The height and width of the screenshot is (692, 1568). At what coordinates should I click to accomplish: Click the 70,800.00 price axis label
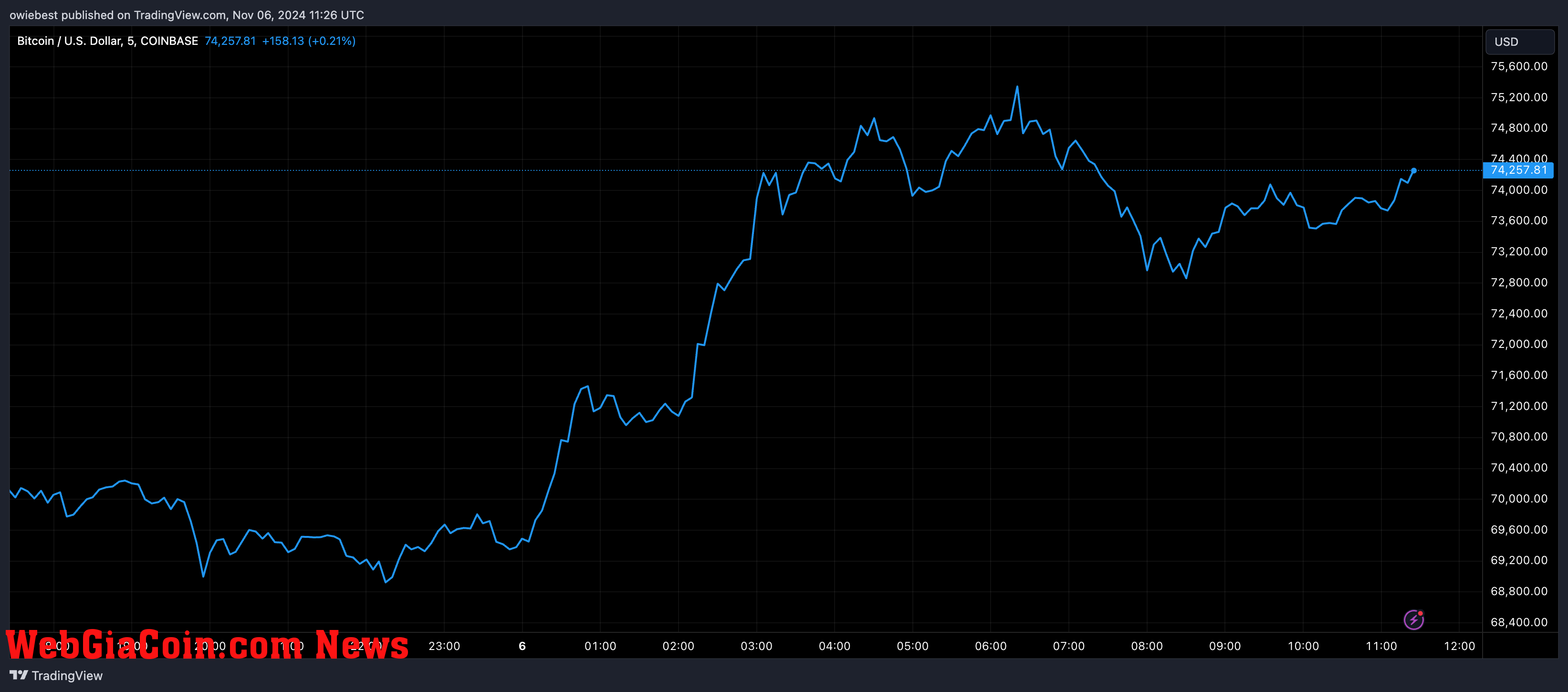point(1519,436)
